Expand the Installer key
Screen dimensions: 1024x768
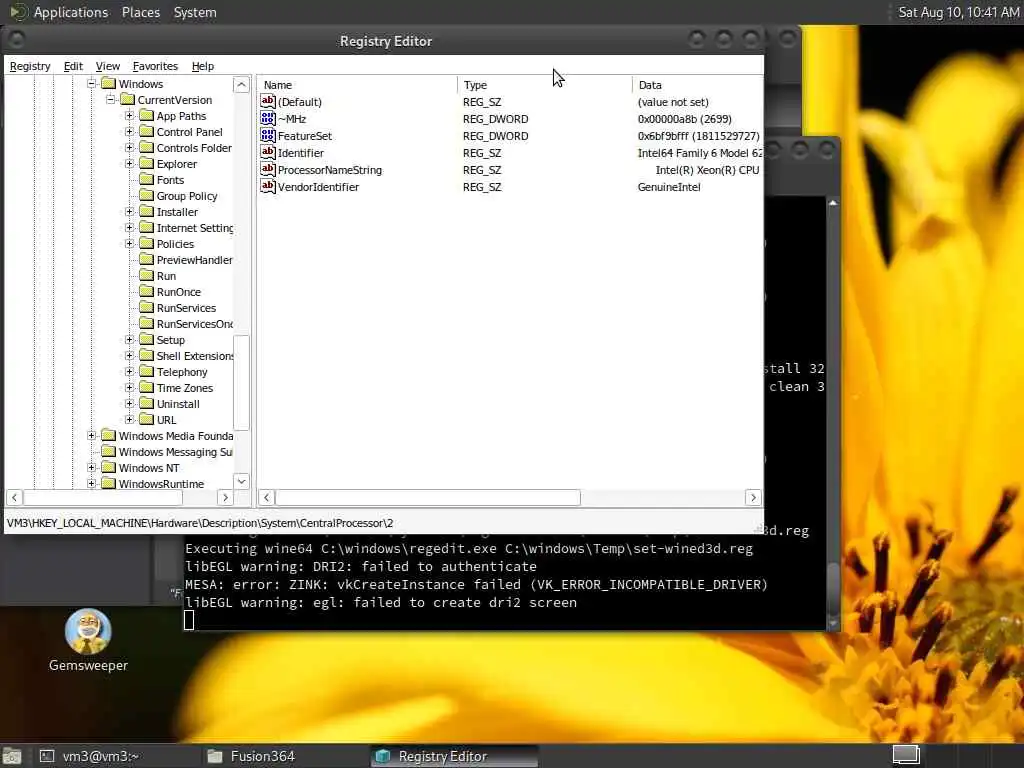tap(129, 212)
